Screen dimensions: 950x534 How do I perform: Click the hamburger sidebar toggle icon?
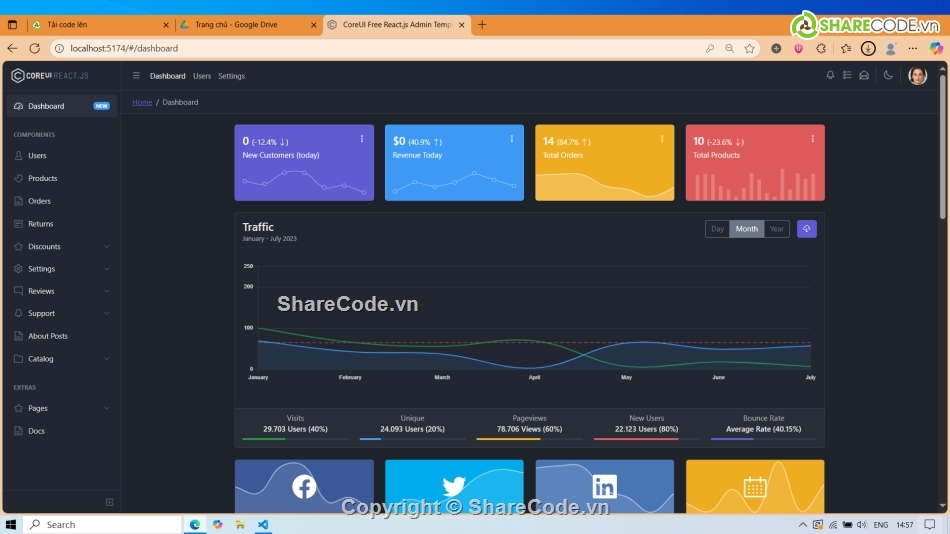tap(136, 76)
